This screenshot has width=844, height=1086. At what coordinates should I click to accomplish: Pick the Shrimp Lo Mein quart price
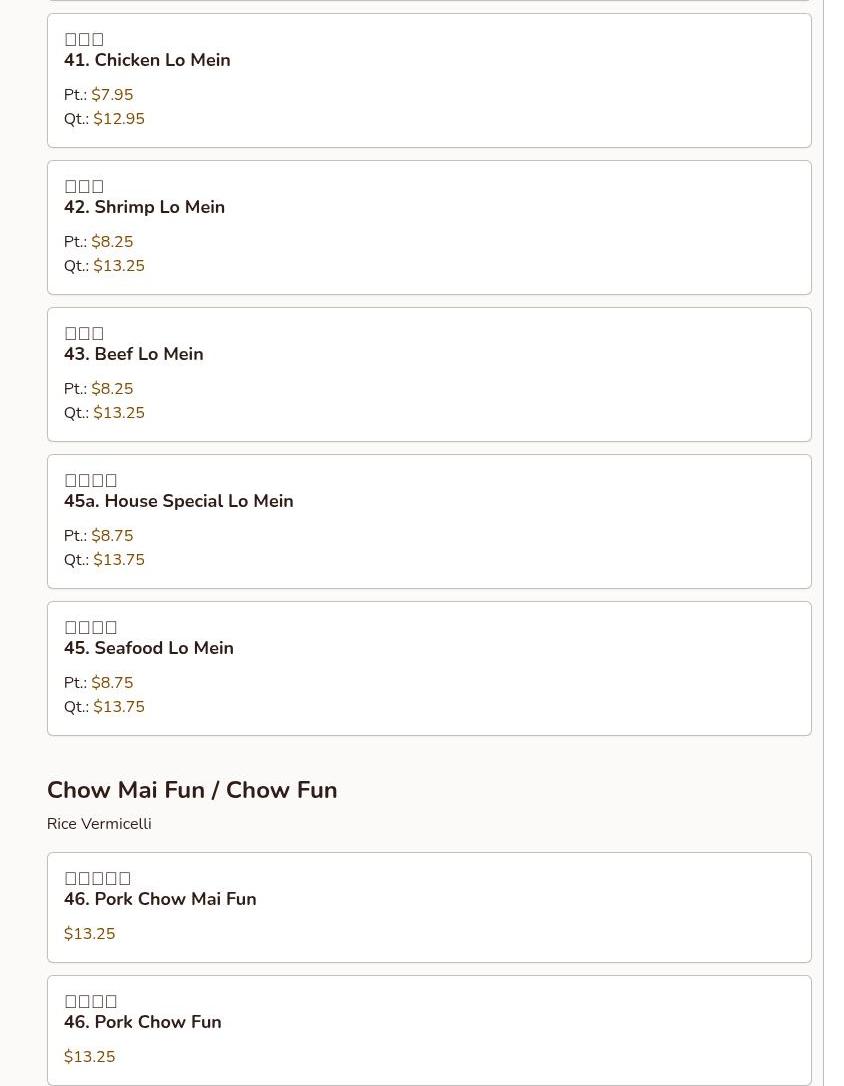[x=119, y=266]
